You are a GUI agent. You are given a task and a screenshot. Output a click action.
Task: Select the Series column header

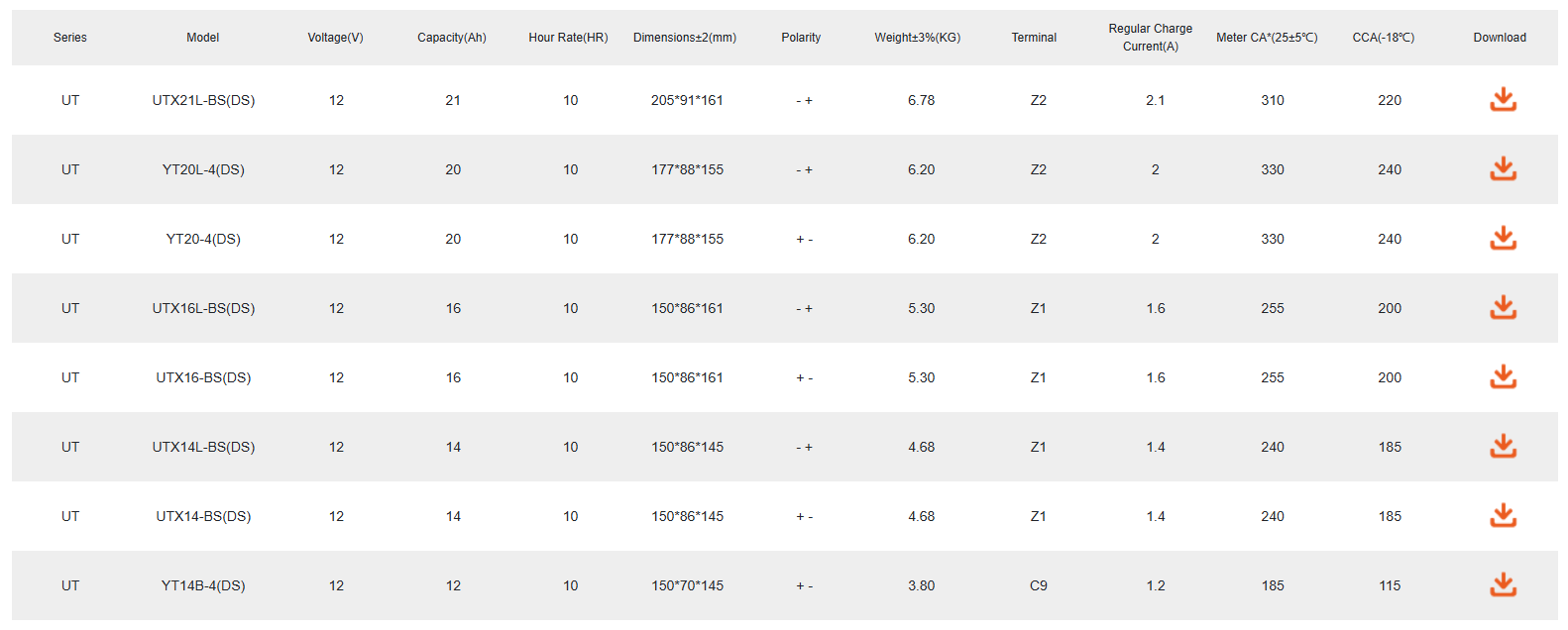click(x=70, y=38)
